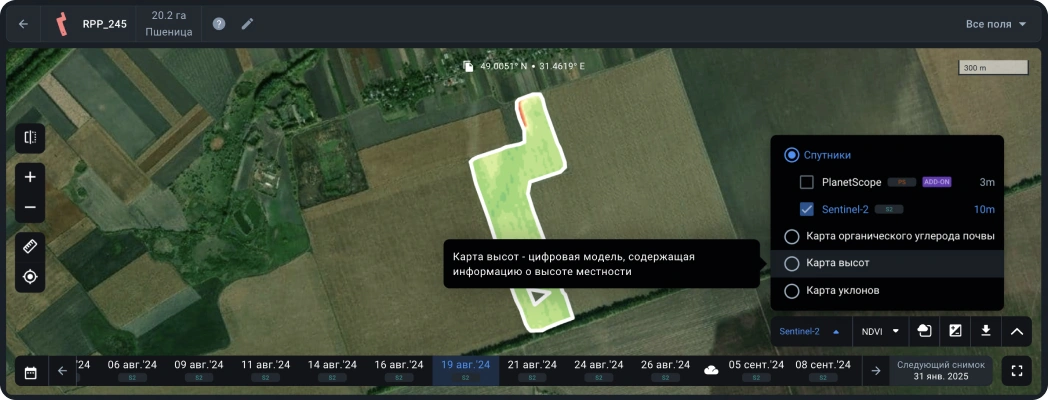
Task: Download the current map image
Action: coord(985,331)
